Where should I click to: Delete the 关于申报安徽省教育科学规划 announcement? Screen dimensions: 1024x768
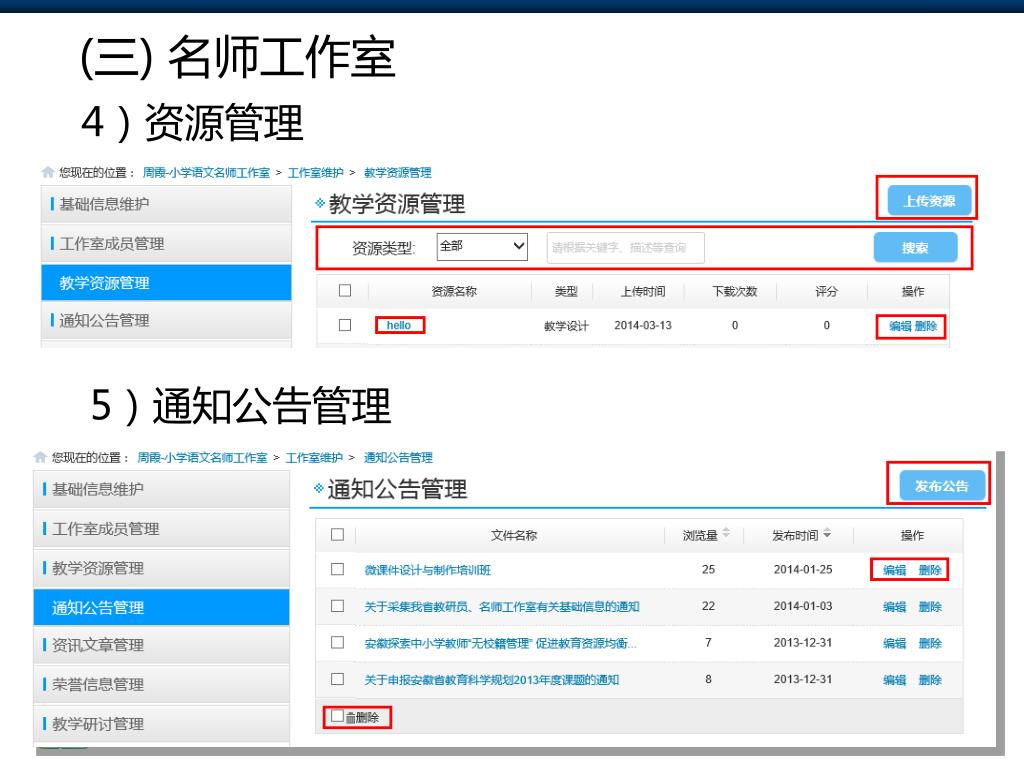click(x=930, y=680)
